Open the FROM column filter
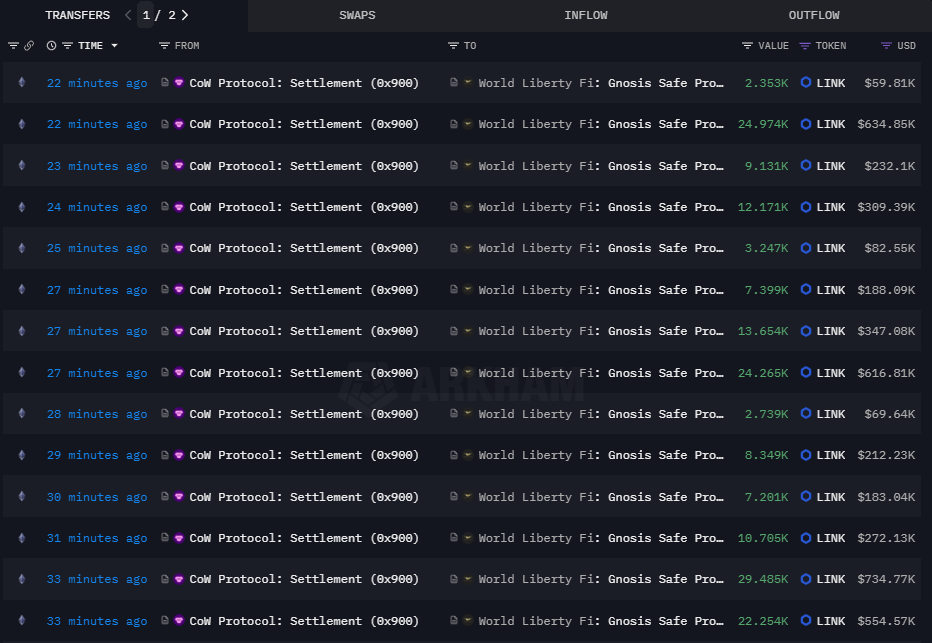932x643 pixels. pos(164,46)
